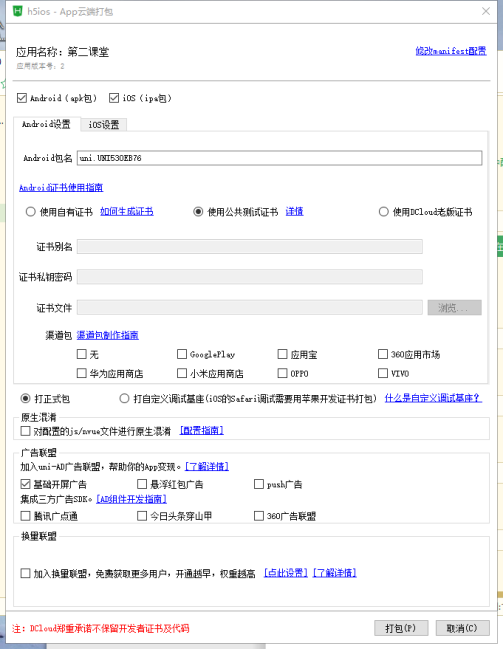Screen dimensions: 503x649
Task: Open the [AD组件开发指南] link
Action: [131, 499]
